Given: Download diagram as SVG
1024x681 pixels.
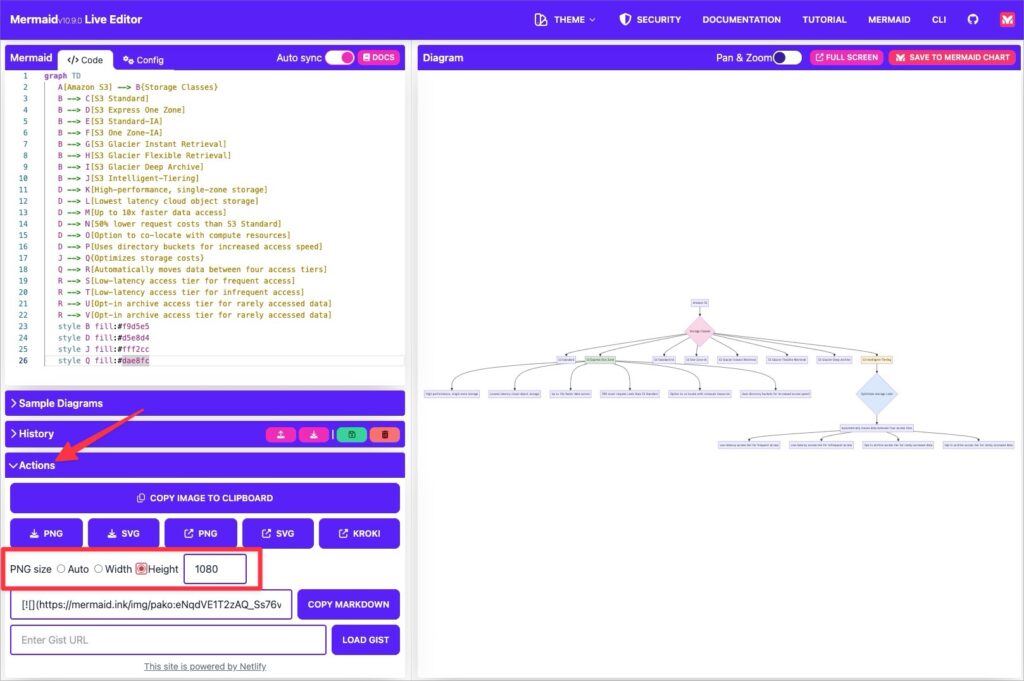Looking at the screenshot, I should 123,533.
